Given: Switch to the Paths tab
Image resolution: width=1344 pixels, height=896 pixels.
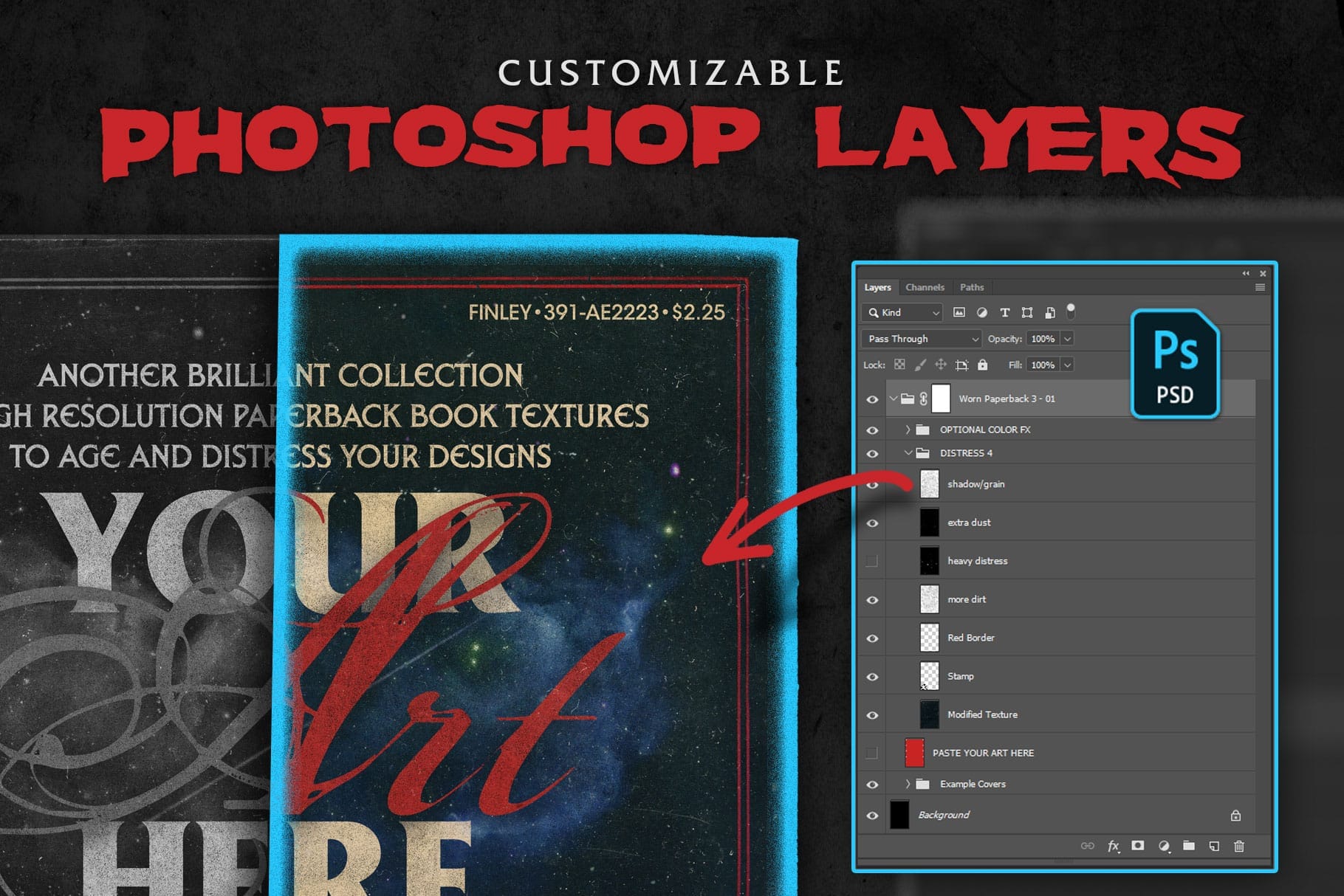Looking at the screenshot, I should click(972, 287).
